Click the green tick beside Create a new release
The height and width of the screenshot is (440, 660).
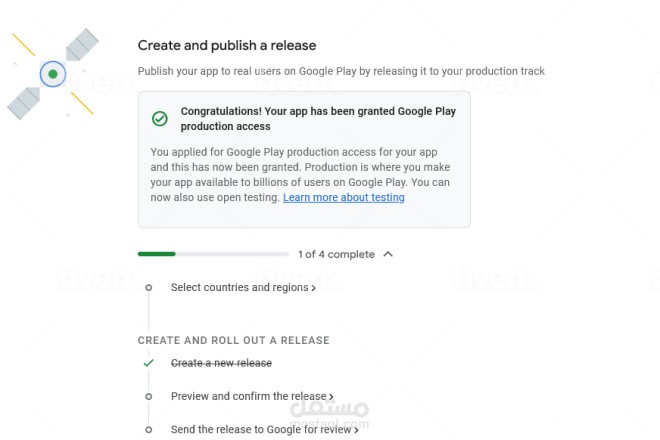(x=149, y=363)
